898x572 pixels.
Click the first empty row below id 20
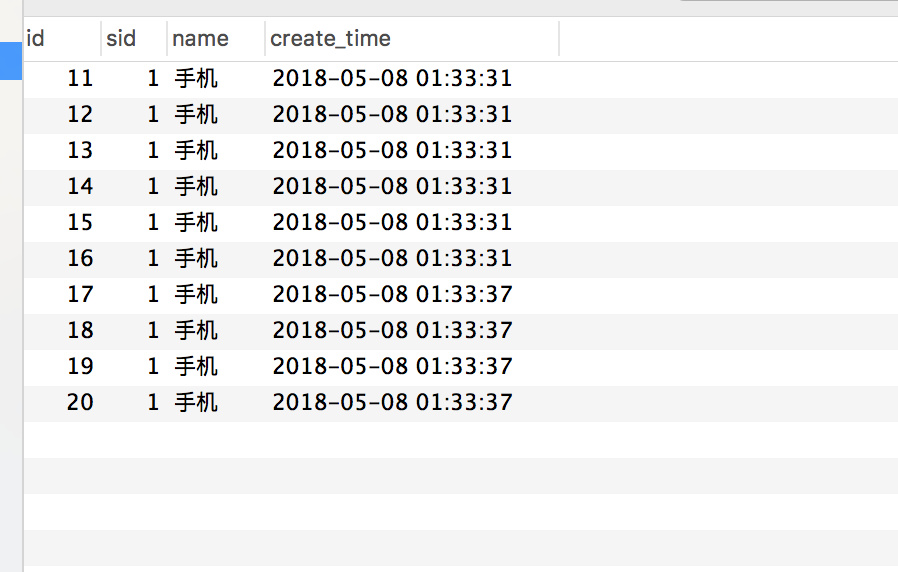pyautogui.click(x=461, y=440)
